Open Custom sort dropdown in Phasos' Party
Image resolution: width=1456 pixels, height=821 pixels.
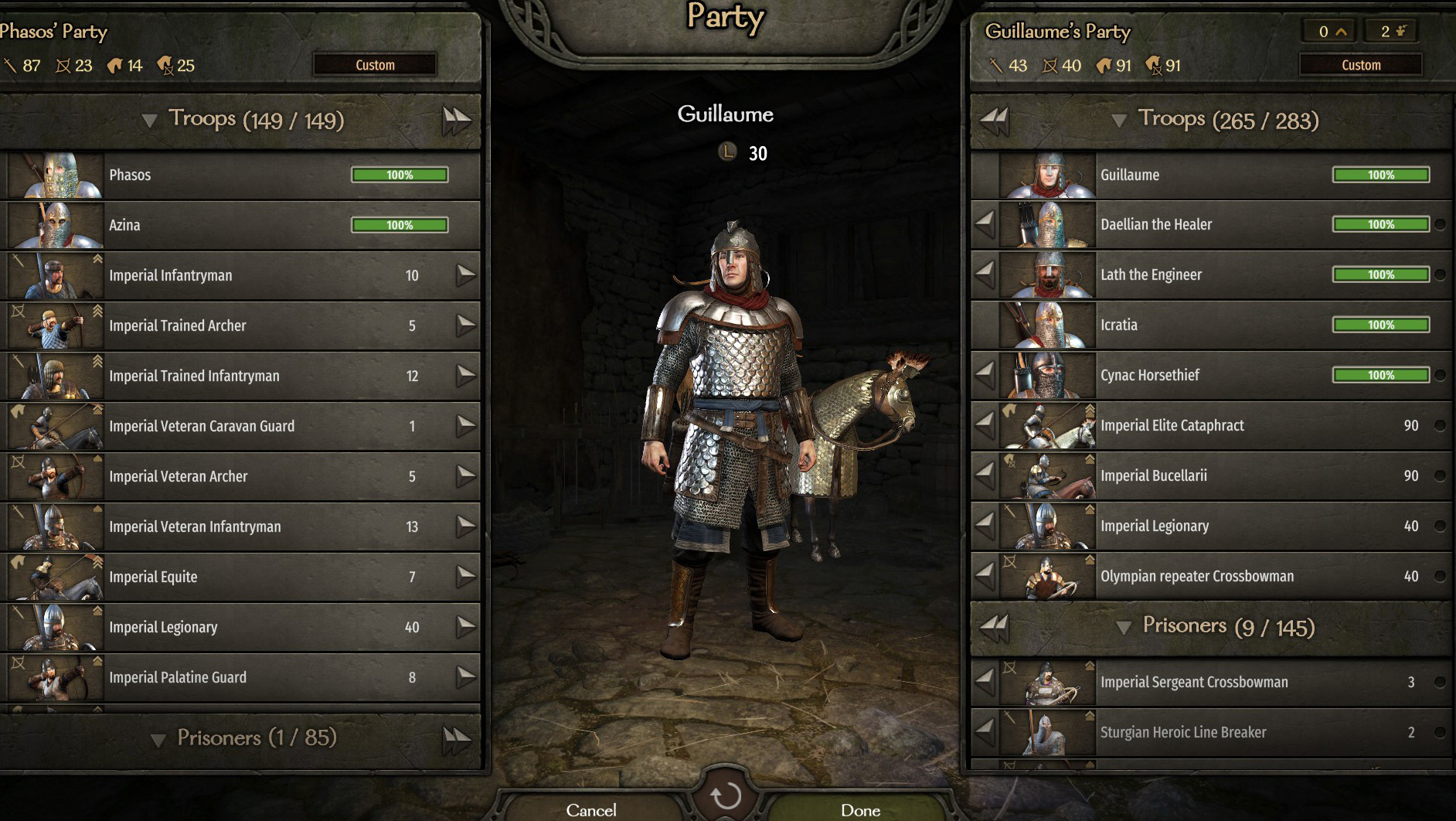tap(375, 65)
